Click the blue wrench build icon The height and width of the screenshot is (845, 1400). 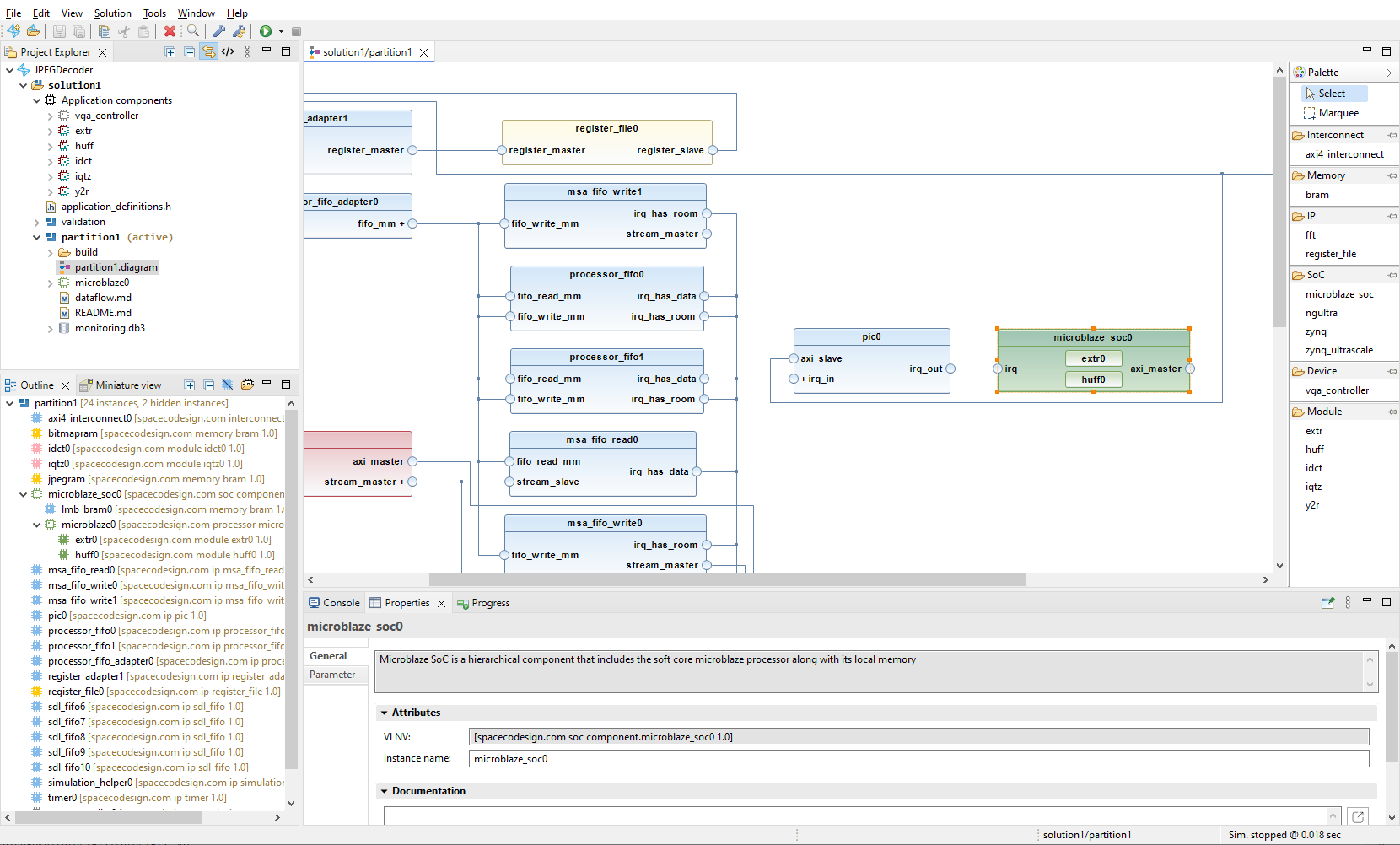point(219,31)
